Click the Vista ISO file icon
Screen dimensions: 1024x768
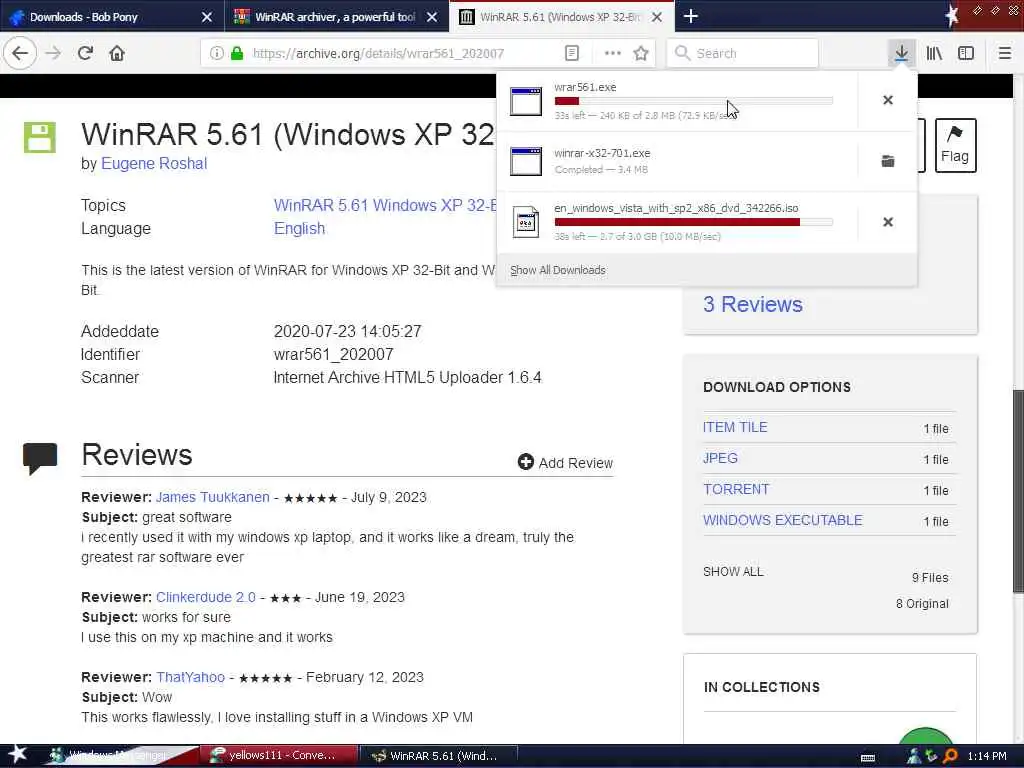tap(526, 222)
